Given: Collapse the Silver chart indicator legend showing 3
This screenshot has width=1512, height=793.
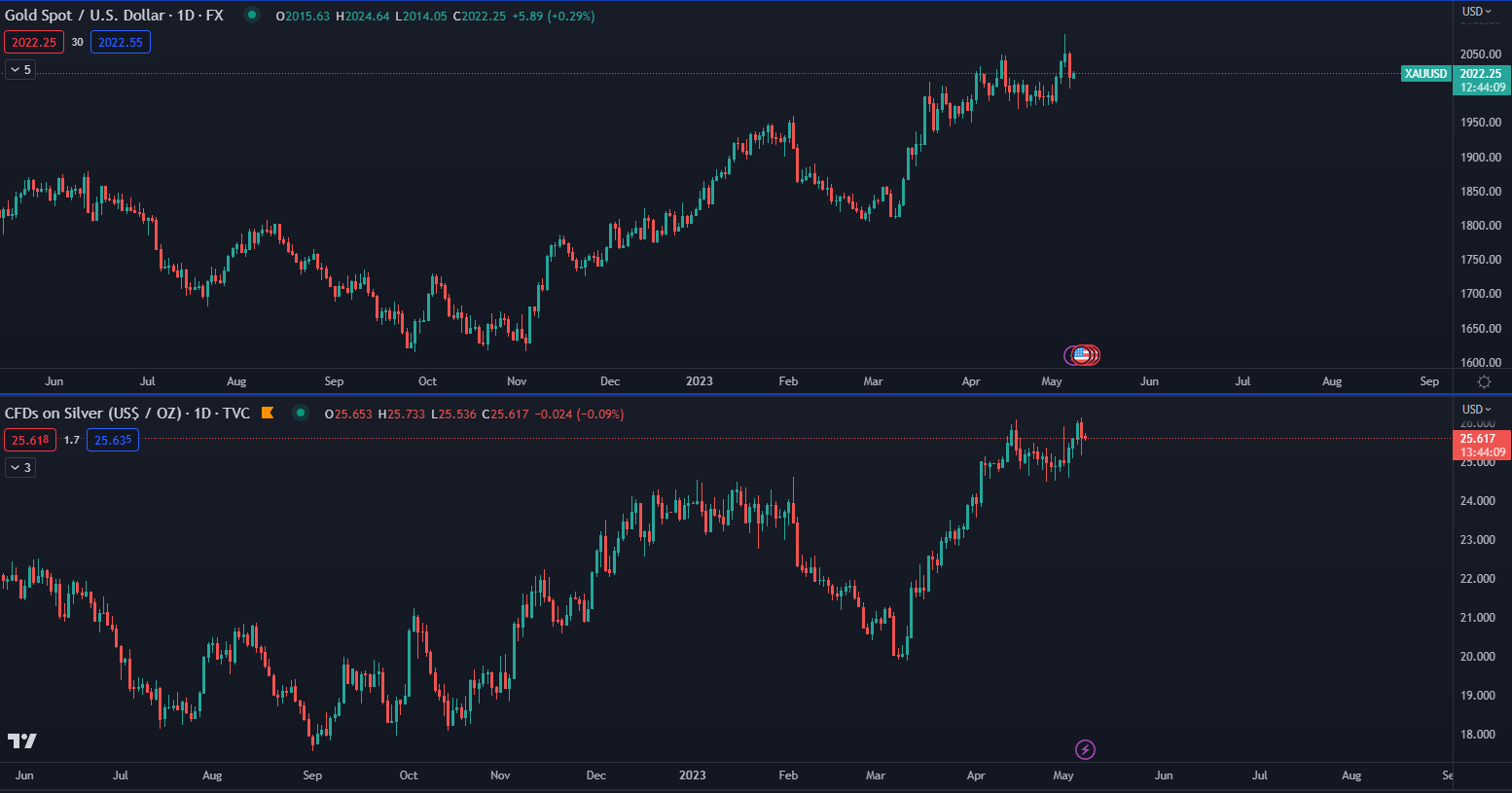Looking at the screenshot, I should click(20, 468).
